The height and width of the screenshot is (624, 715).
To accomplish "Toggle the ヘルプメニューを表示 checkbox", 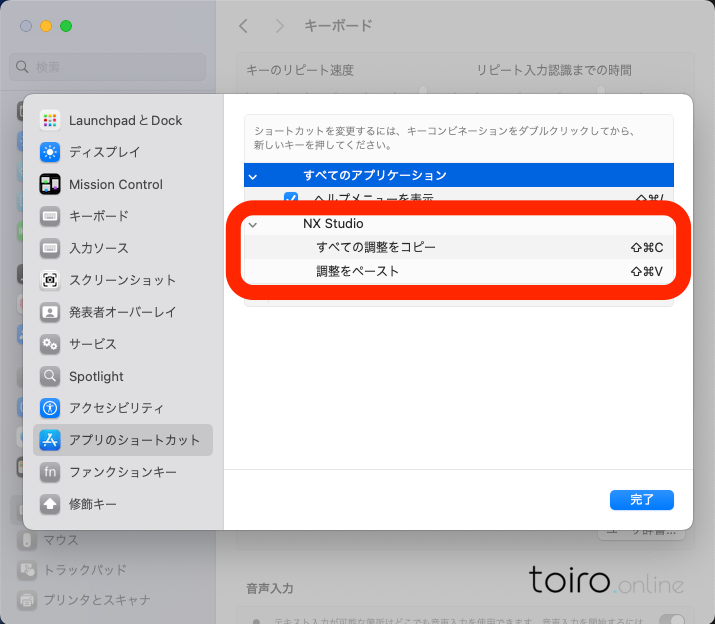I will pos(291,198).
